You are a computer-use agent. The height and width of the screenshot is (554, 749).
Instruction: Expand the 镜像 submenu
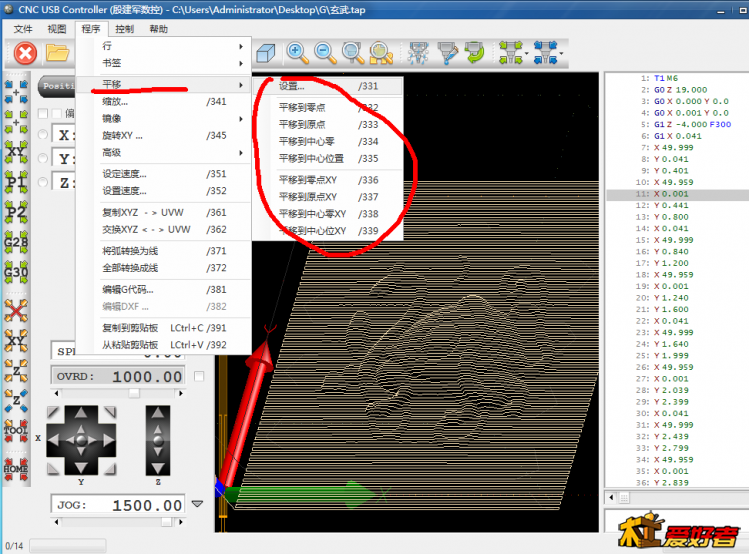tap(163, 118)
